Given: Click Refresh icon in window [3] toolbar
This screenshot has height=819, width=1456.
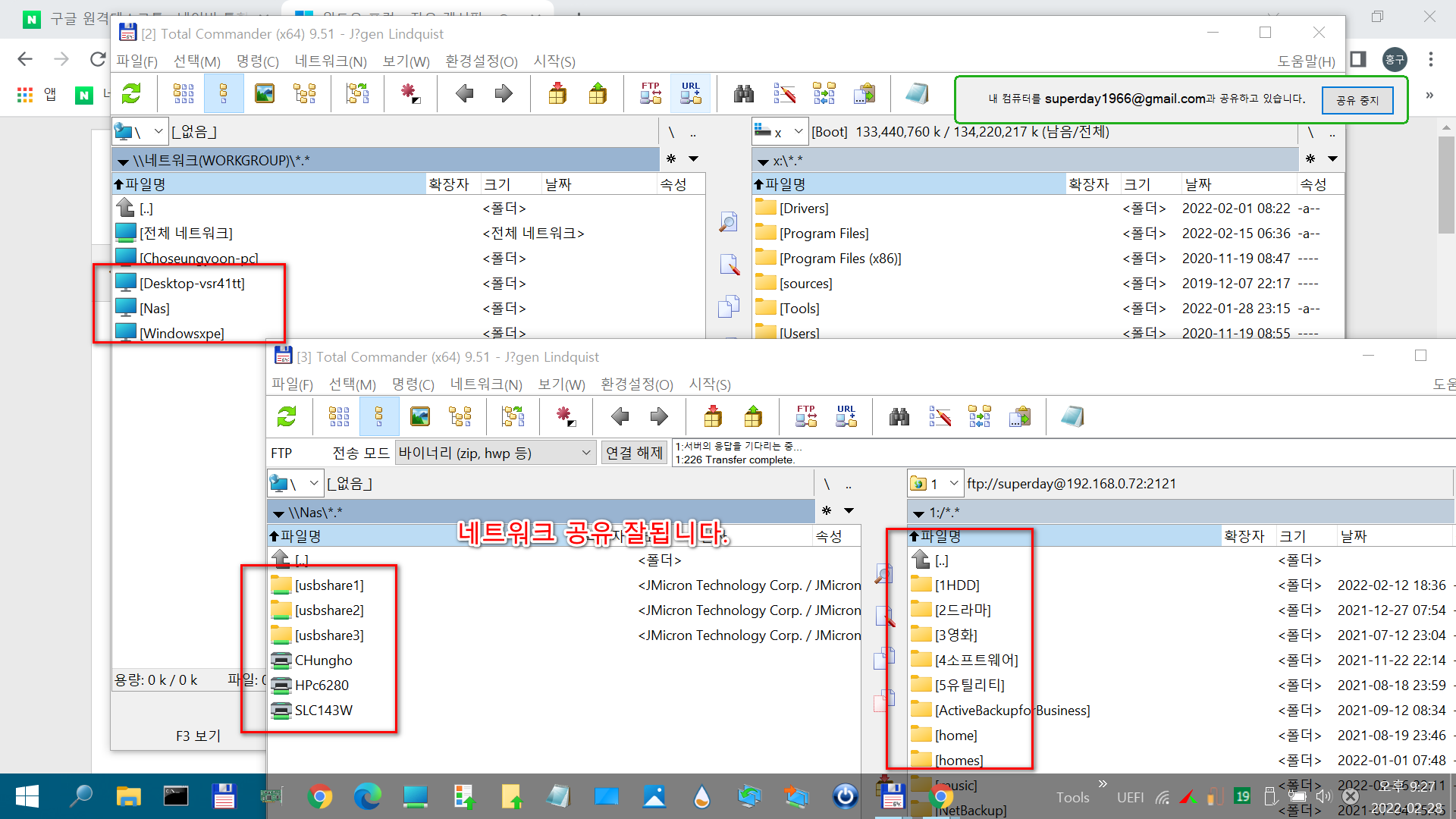Looking at the screenshot, I should 287,416.
